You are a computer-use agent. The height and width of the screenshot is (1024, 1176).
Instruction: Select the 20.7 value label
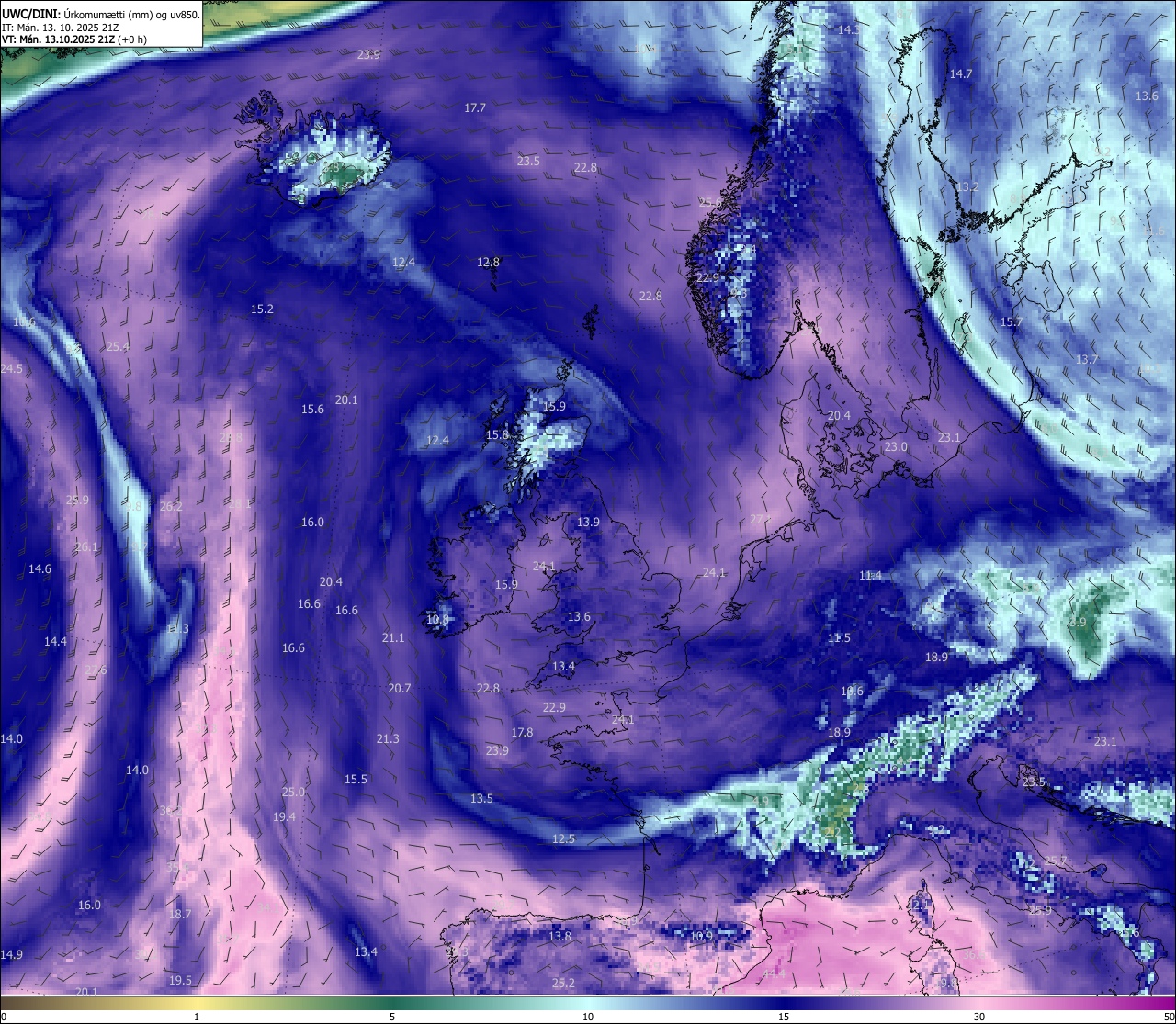pos(400,688)
